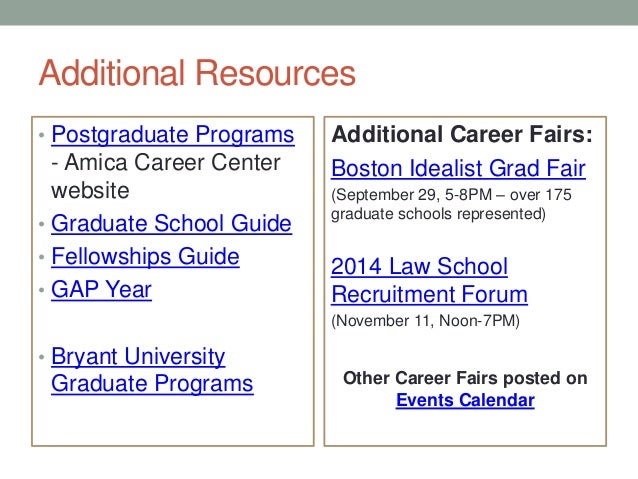Viewport: 638px width, 479px height.
Task: Click the Additional Career Fairs heading
Action: [x=462, y=134]
